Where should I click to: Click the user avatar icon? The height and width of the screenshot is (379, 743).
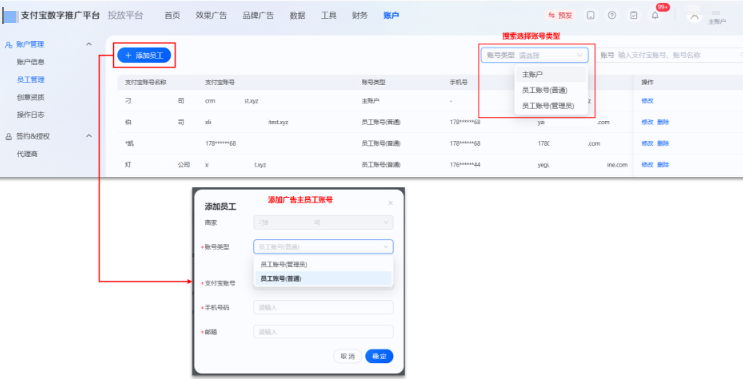click(x=694, y=16)
